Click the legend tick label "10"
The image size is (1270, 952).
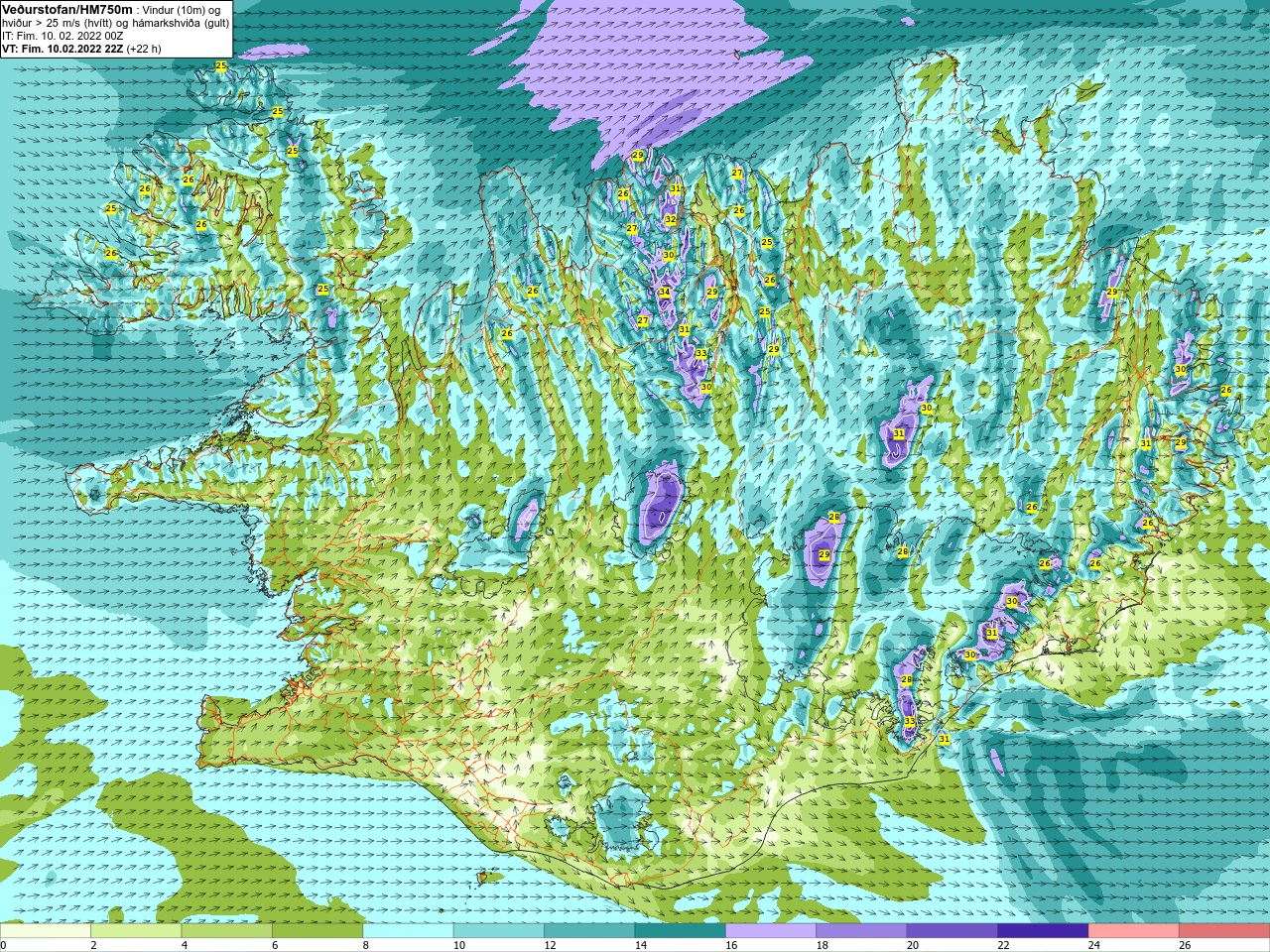458,945
